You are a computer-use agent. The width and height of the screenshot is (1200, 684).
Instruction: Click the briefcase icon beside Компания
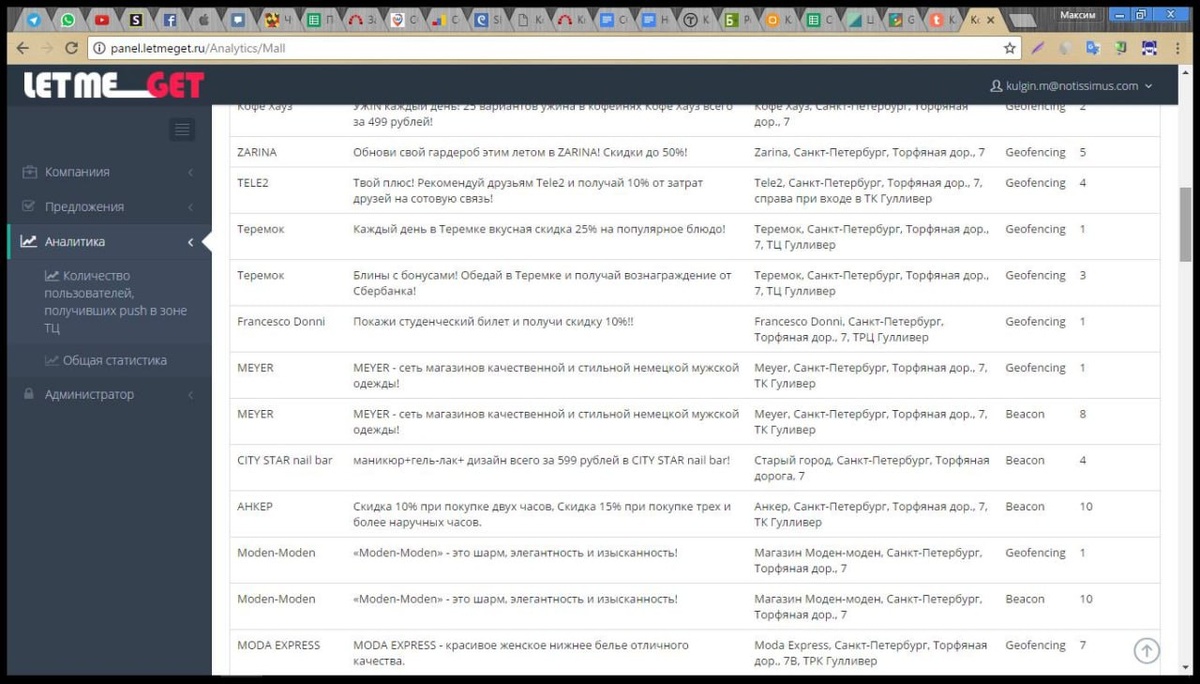pyautogui.click(x=29, y=172)
